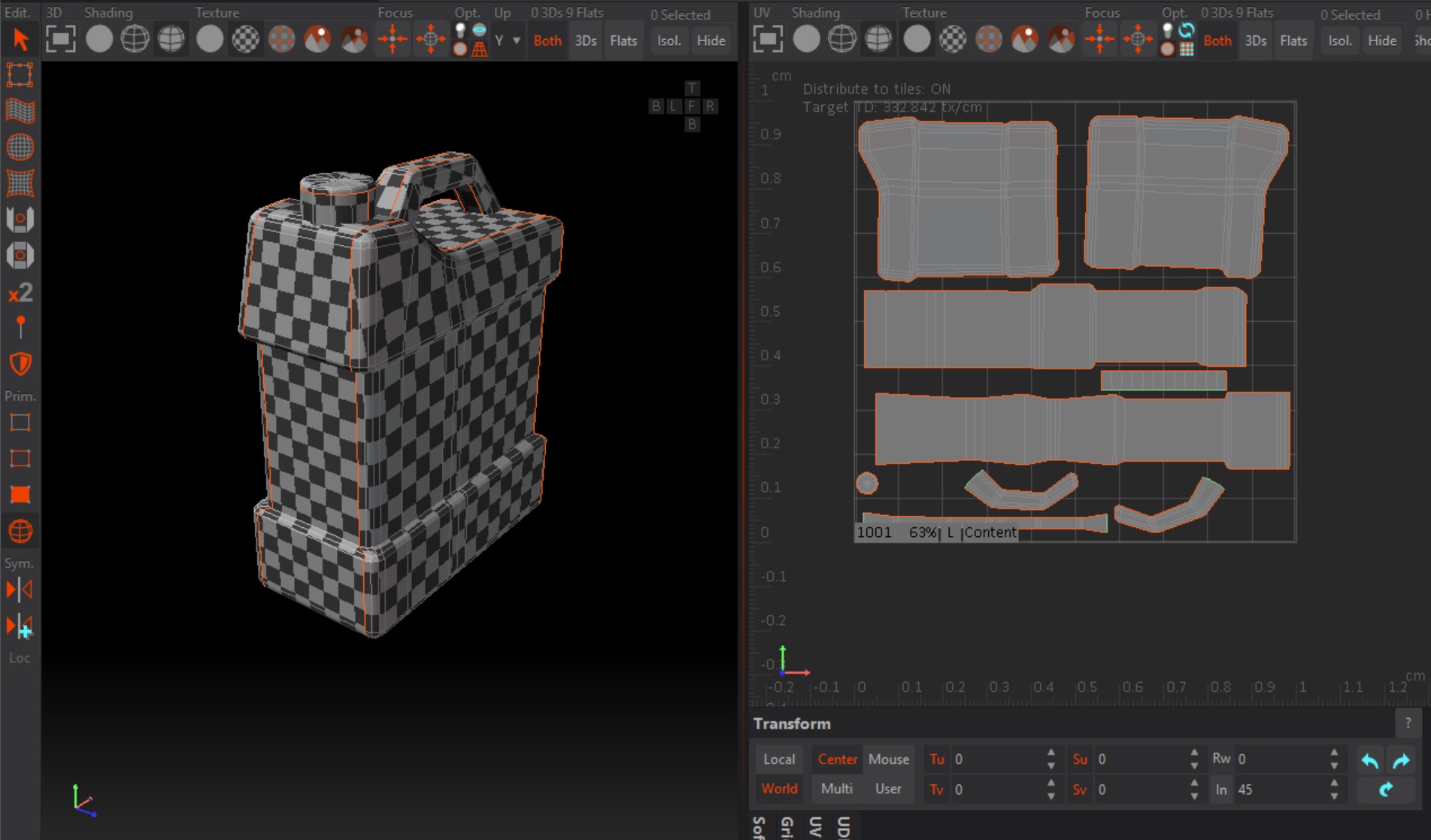This screenshot has height=840, width=1431.
Task: Select the small circular UV island
Action: [x=867, y=484]
